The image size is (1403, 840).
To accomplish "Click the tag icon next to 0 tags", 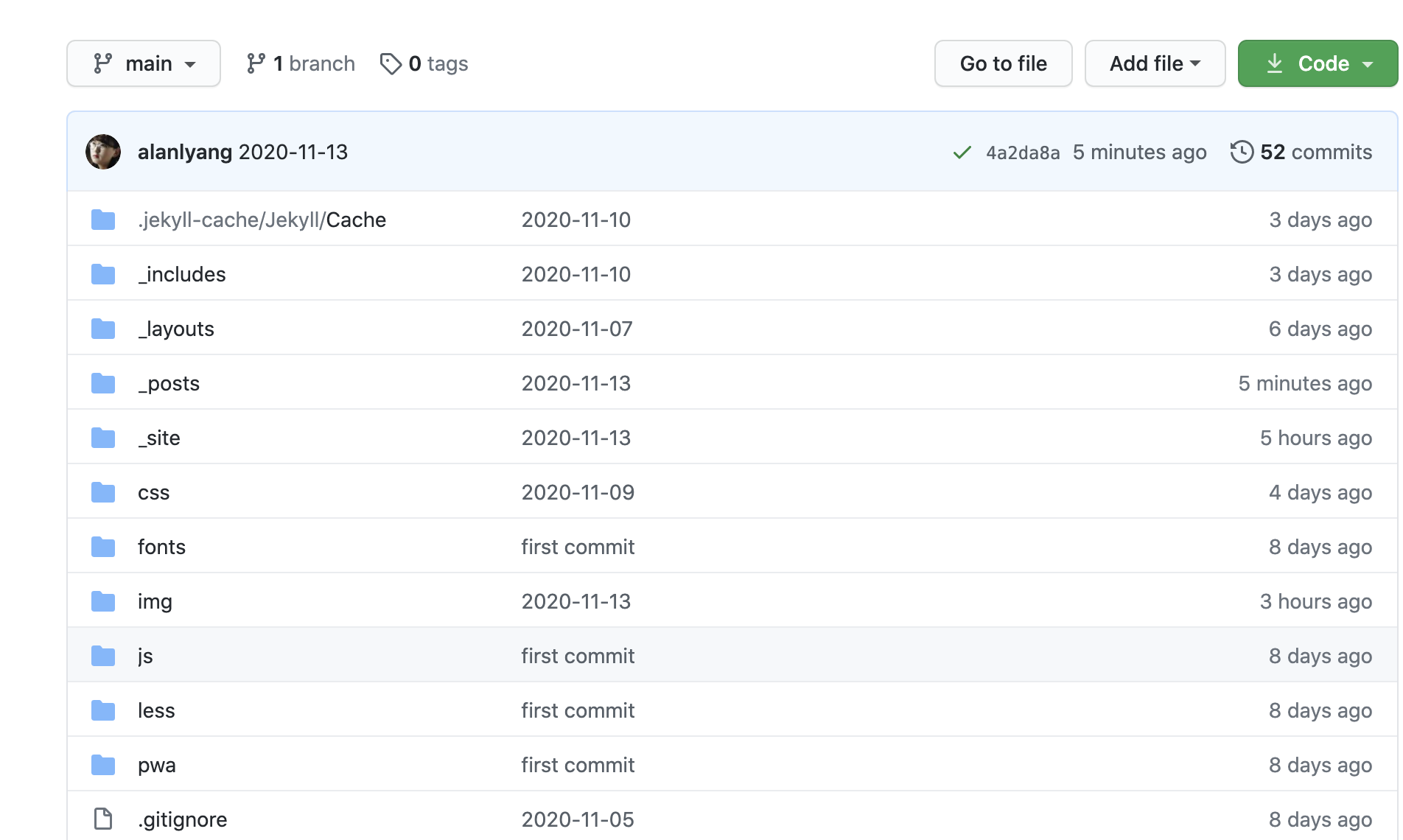I will pos(391,64).
